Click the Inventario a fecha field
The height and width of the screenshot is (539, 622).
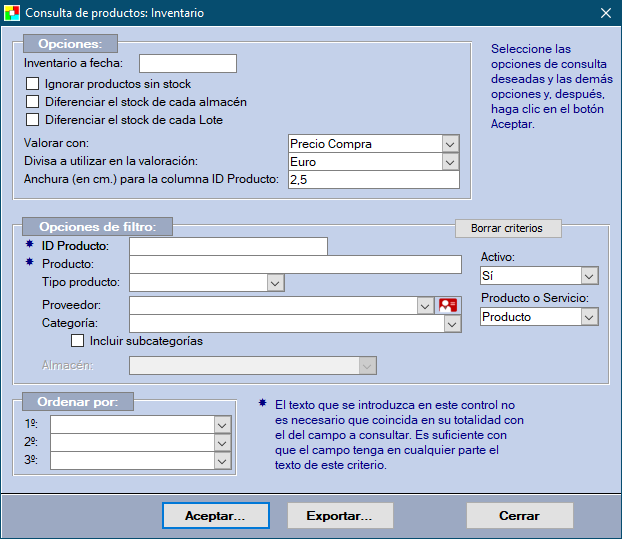point(187,64)
